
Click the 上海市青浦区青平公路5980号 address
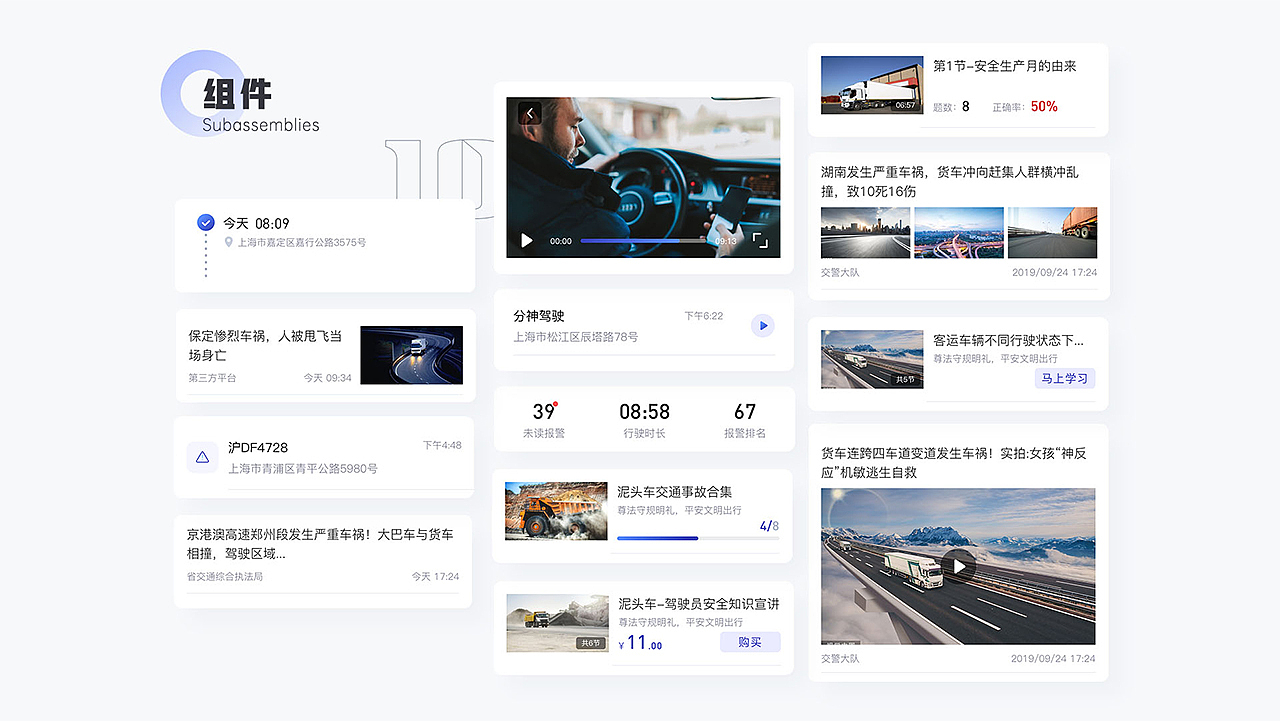pos(303,468)
